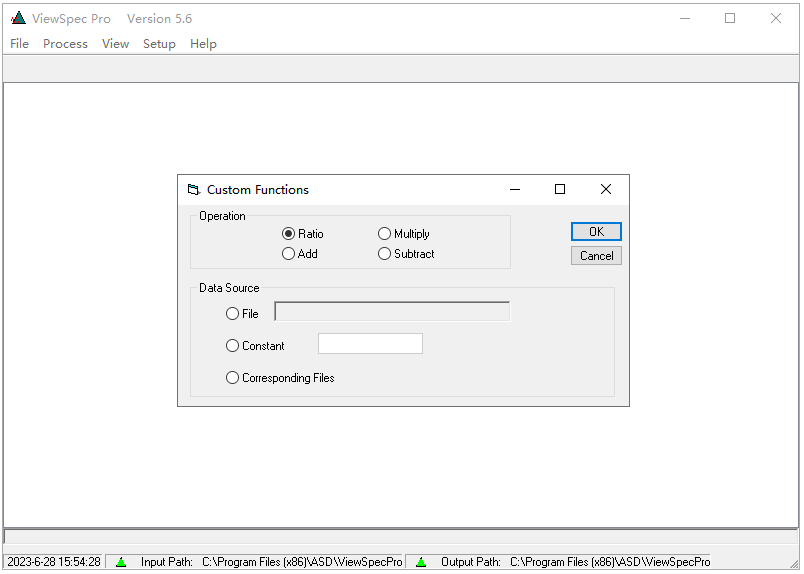Open the Setup menu

[x=159, y=44]
